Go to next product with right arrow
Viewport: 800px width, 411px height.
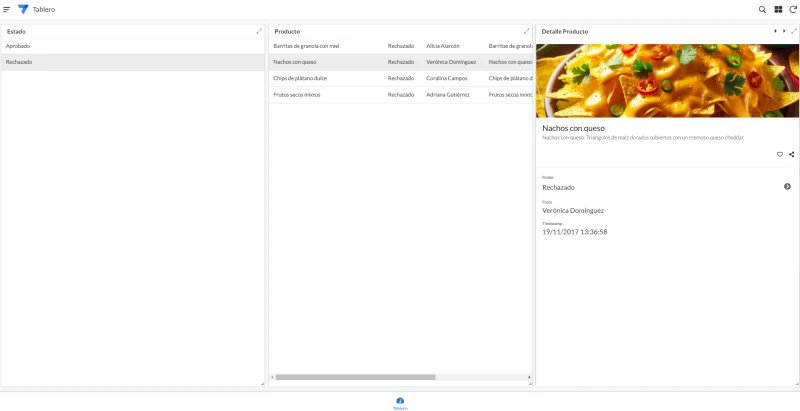tap(784, 31)
